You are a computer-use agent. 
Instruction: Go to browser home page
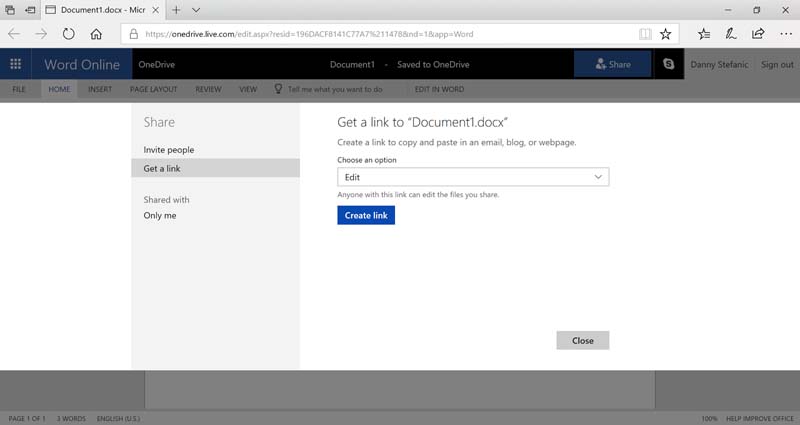pos(96,34)
